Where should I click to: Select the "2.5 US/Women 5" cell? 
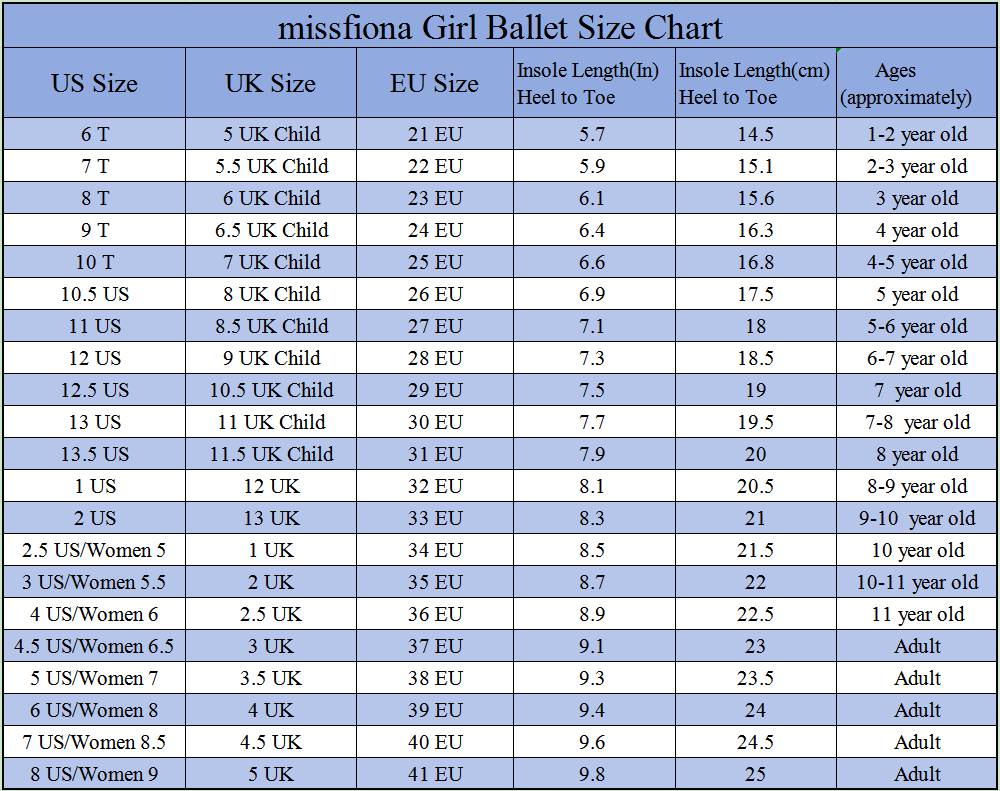click(x=95, y=551)
